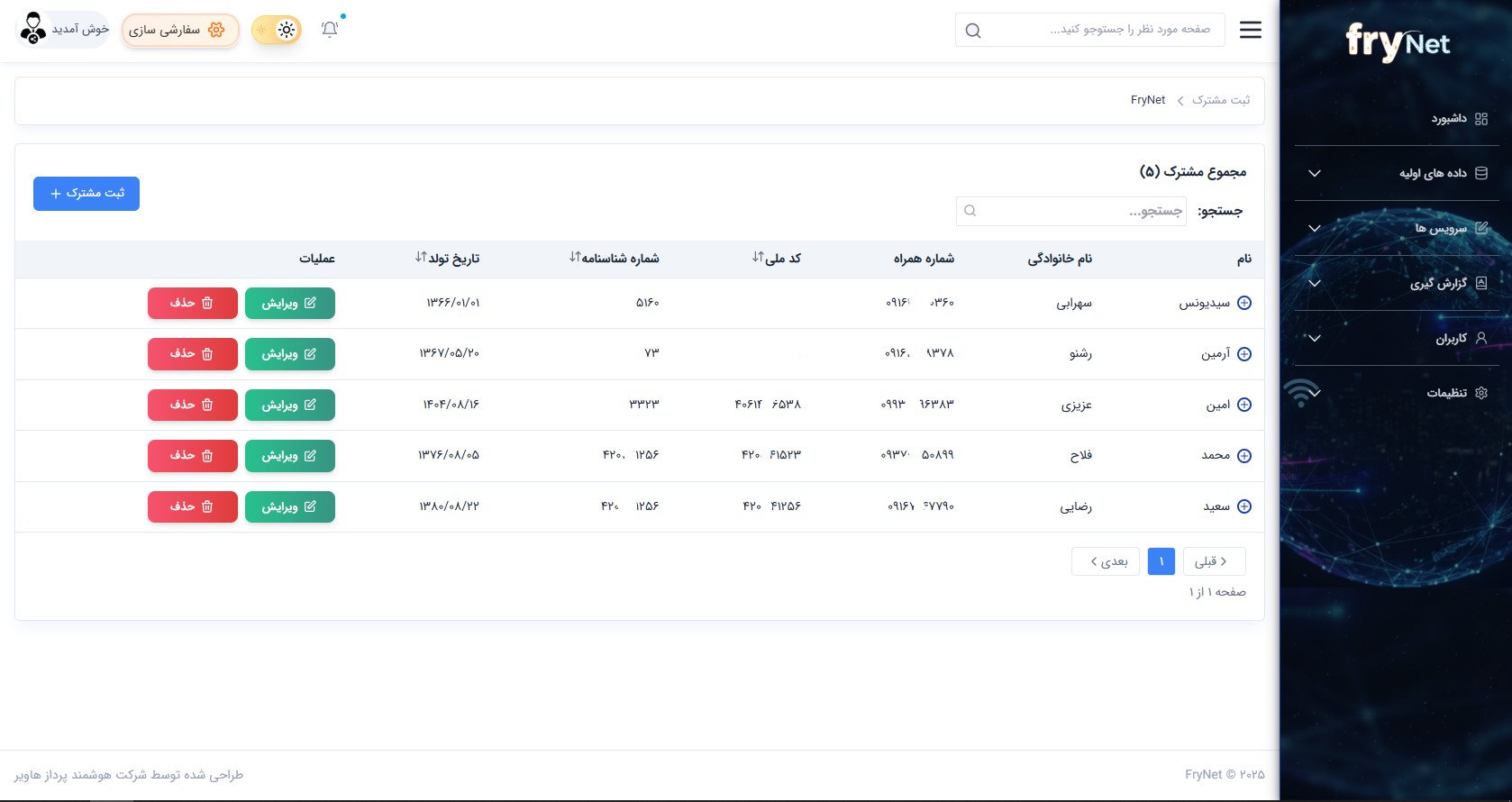This screenshot has height=802, width=1512.
Task: Expand row details for محمد
Action: point(1244,456)
